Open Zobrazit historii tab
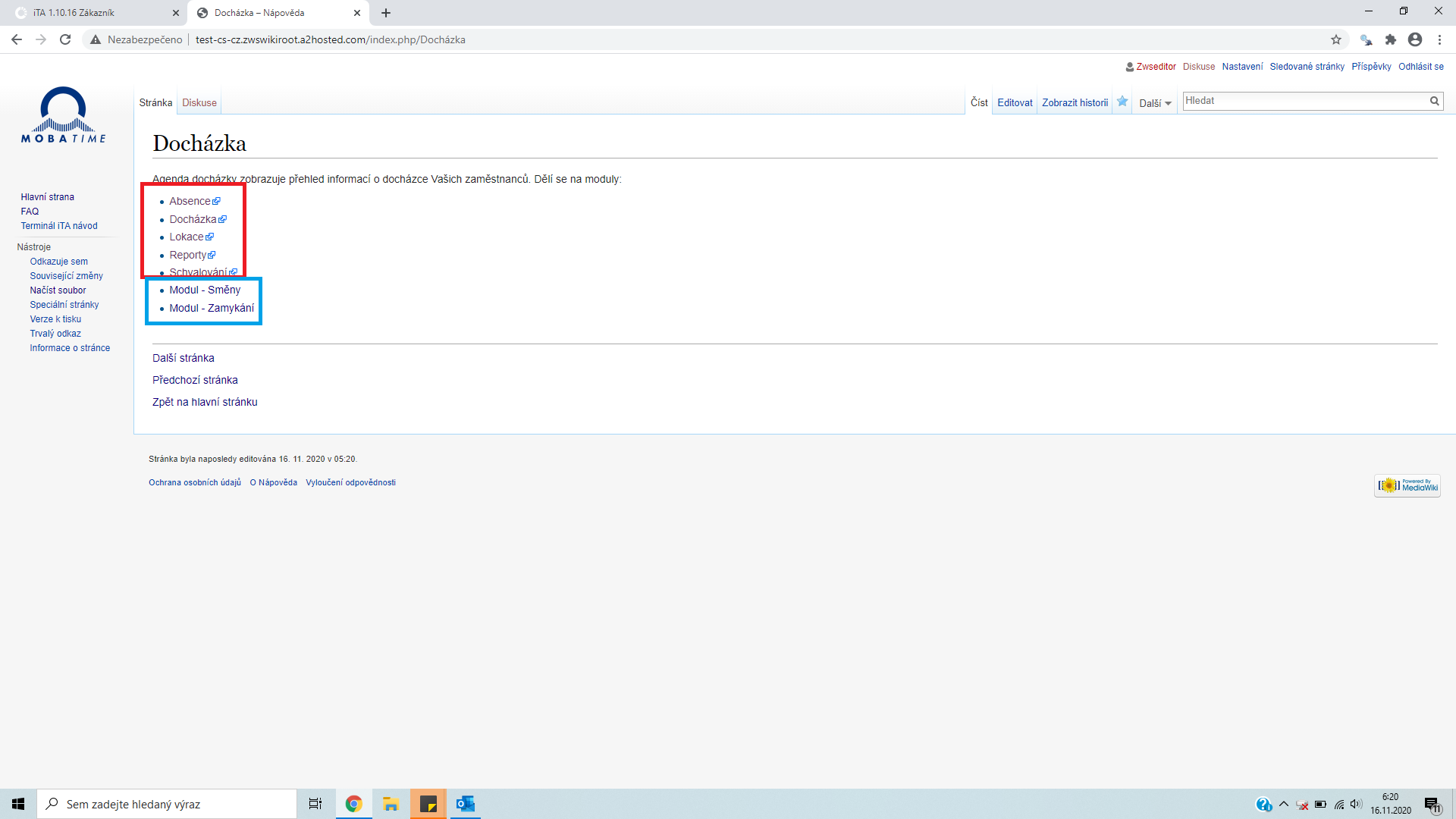Image resolution: width=1456 pixels, height=819 pixels. [1075, 102]
